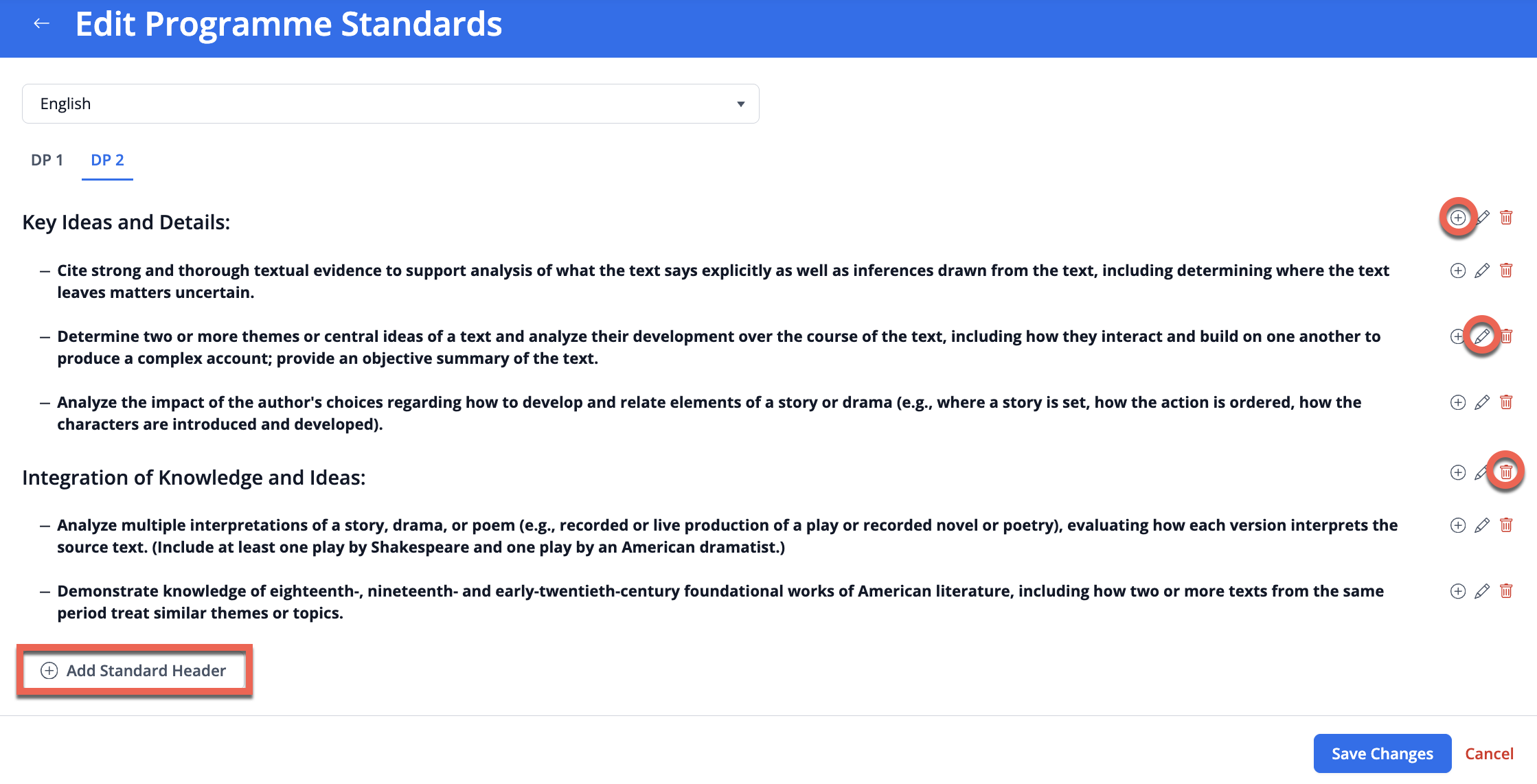Select the DP 2 tab
The width and height of the screenshot is (1537, 784).
click(x=107, y=160)
